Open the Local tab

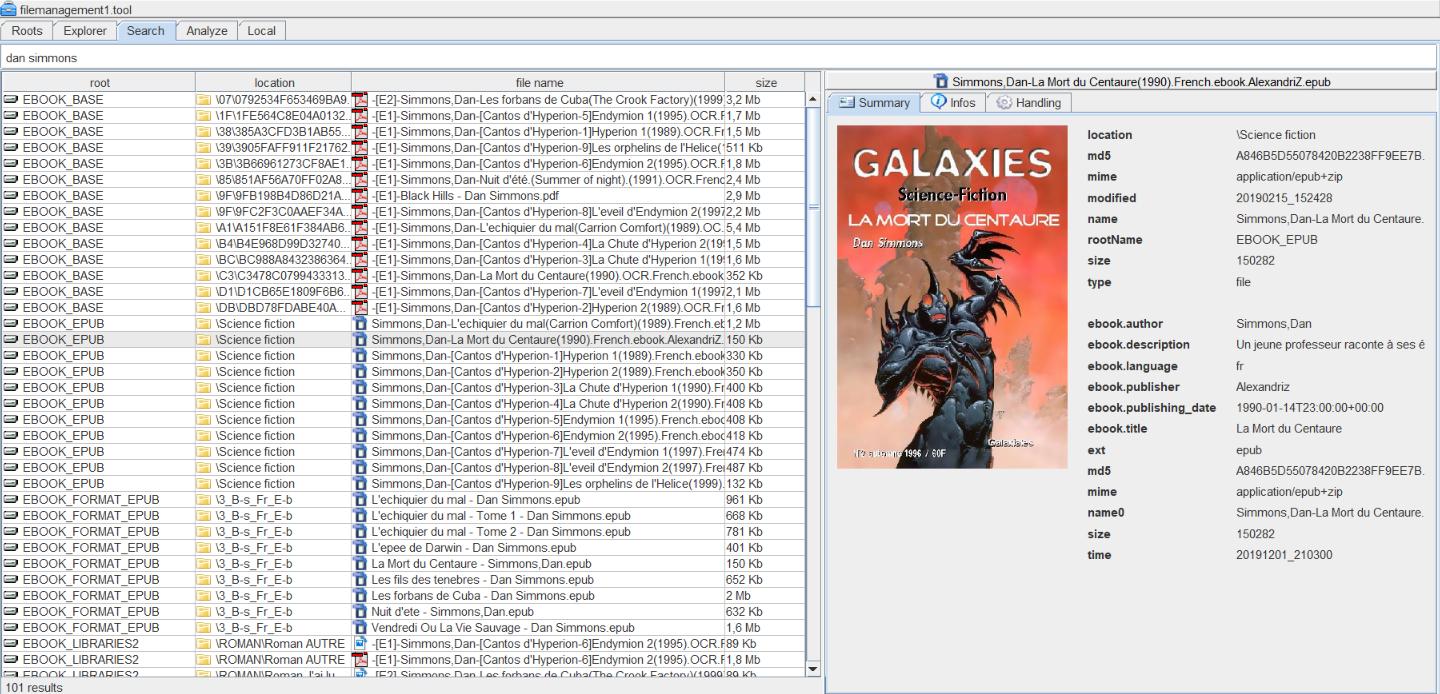tap(262, 31)
